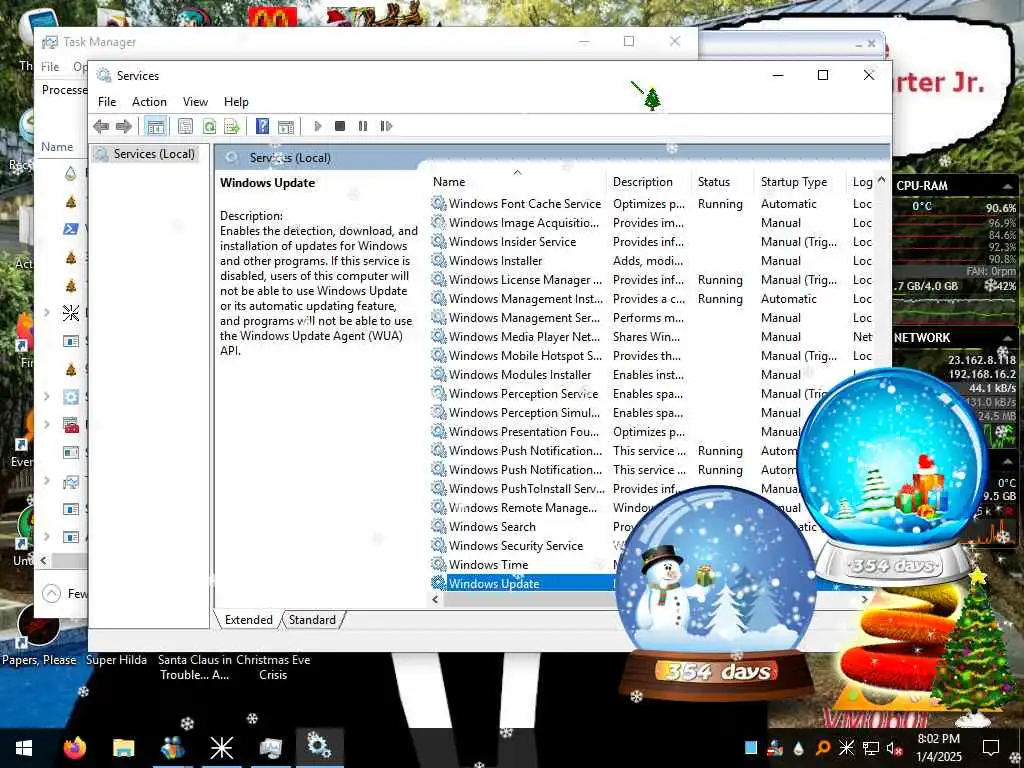Select the Windows Mobile Hotspot Service row
Image resolution: width=1024 pixels, height=768 pixels.
tap(652, 356)
